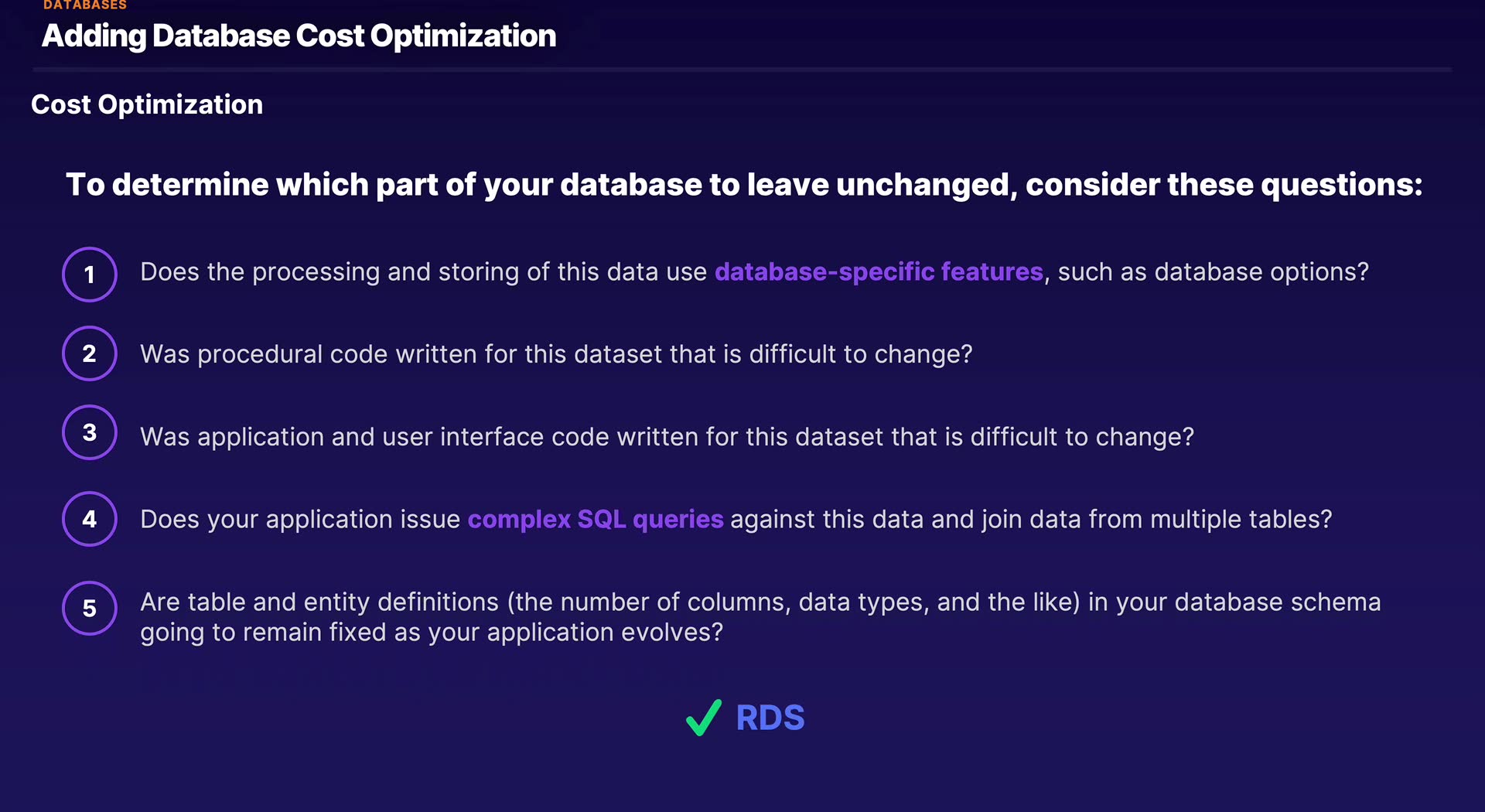Select the numbered circle 3 icon
1485x812 pixels.
point(90,432)
